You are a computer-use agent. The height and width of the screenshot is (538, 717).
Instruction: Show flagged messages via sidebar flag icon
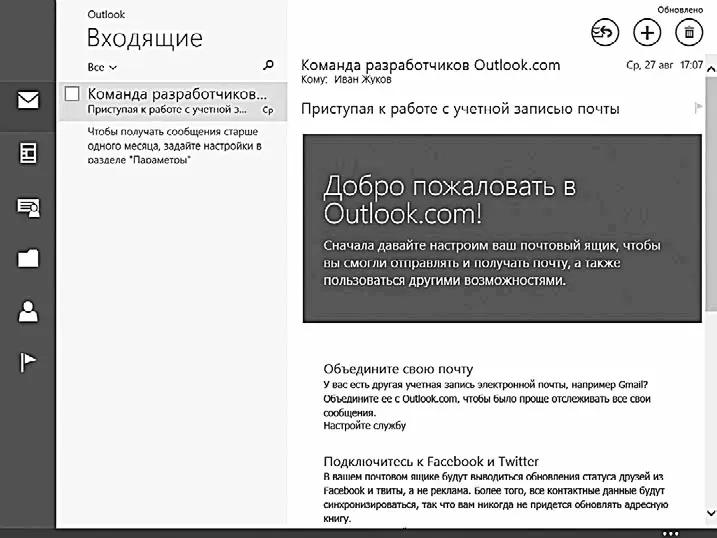[x=28, y=362]
